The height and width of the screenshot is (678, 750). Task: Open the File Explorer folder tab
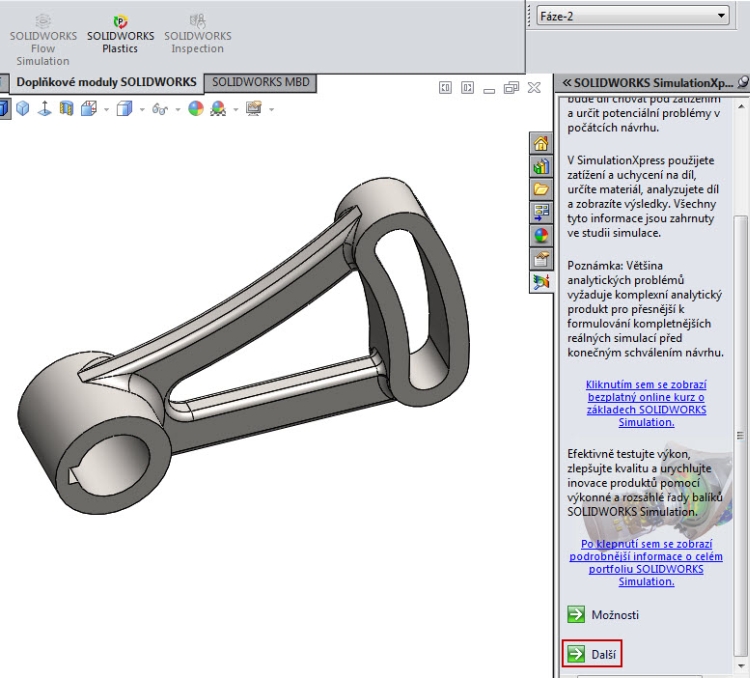tap(541, 189)
